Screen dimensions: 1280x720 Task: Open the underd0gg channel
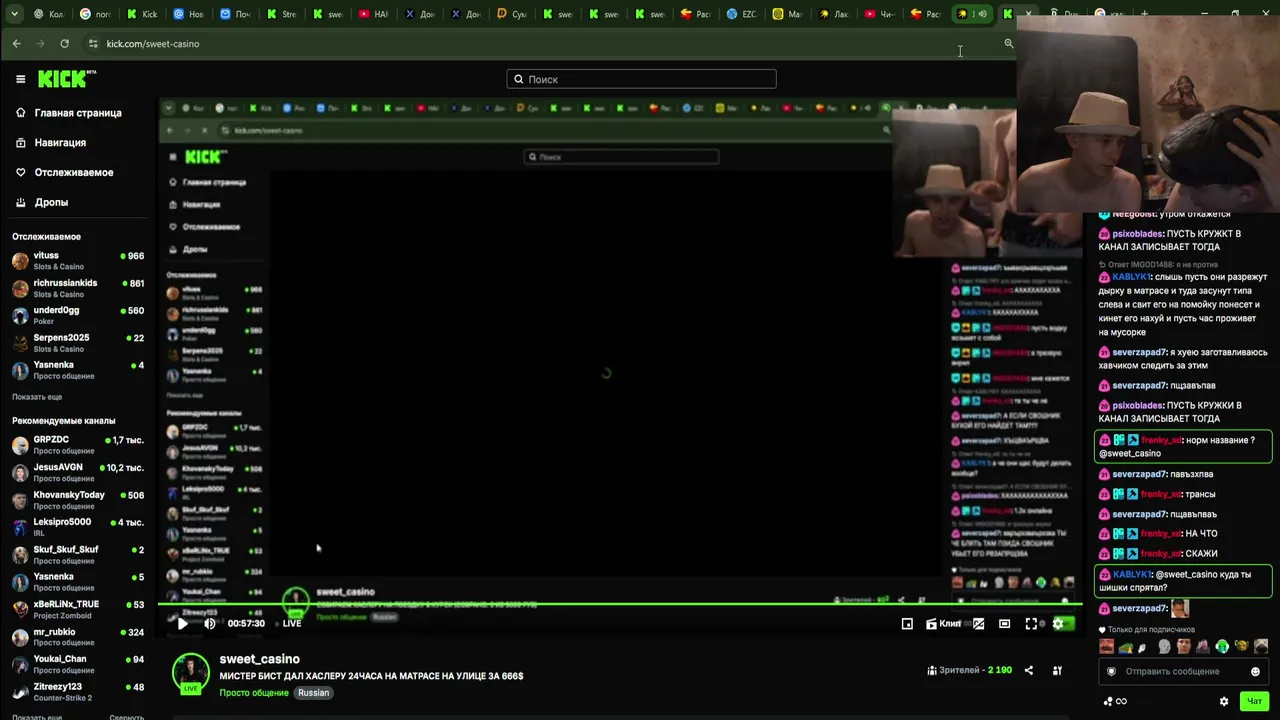pyautogui.click(x=78, y=315)
